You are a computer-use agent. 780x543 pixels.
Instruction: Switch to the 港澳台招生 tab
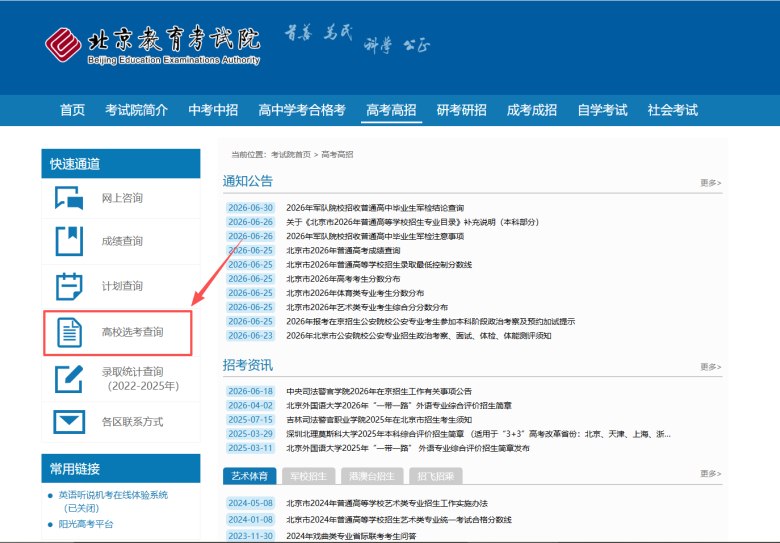pos(372,476)
